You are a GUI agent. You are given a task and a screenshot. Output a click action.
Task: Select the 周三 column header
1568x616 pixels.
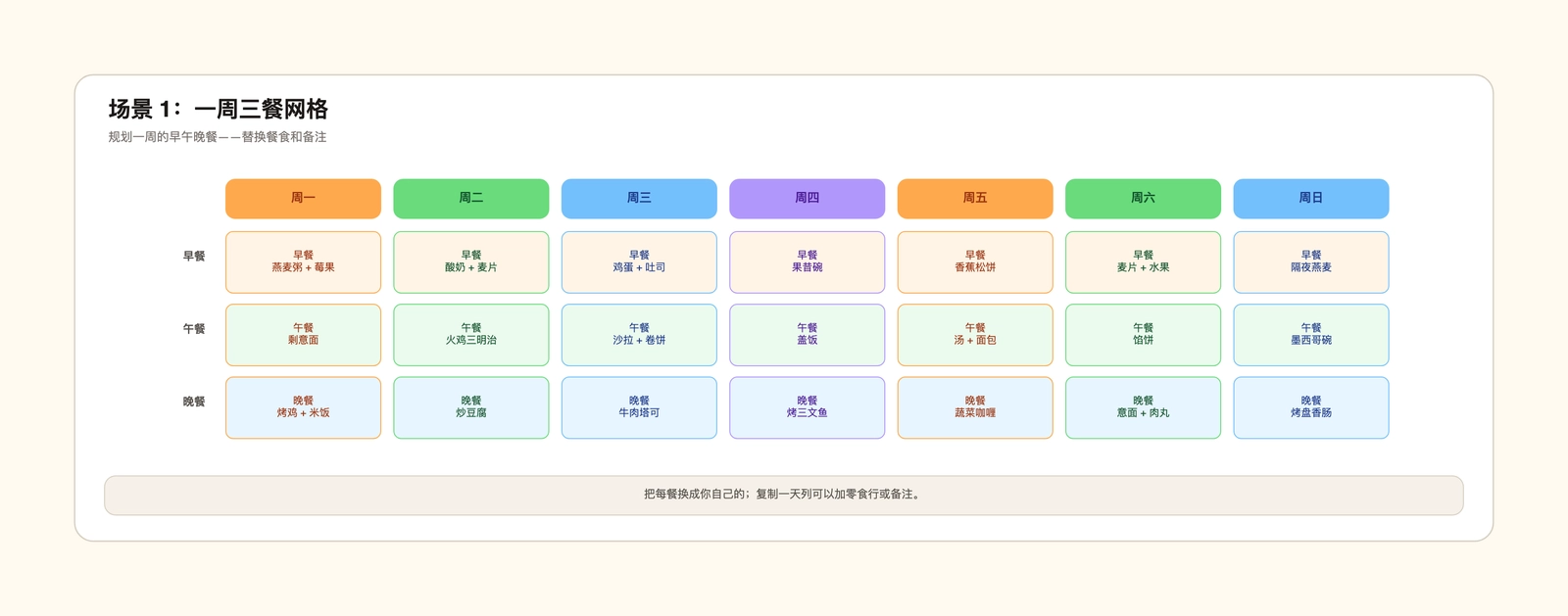click(639, 199)
